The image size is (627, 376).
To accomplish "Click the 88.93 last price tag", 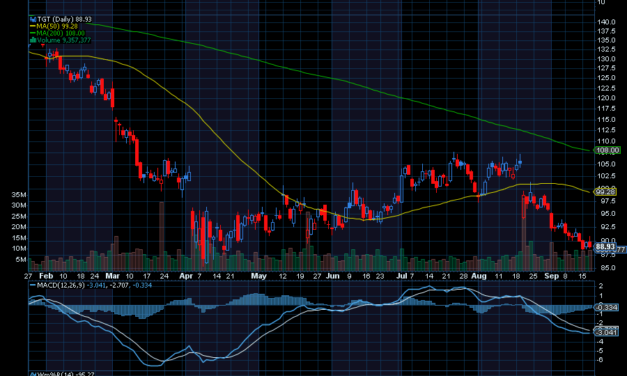I will tap(605, 246).
